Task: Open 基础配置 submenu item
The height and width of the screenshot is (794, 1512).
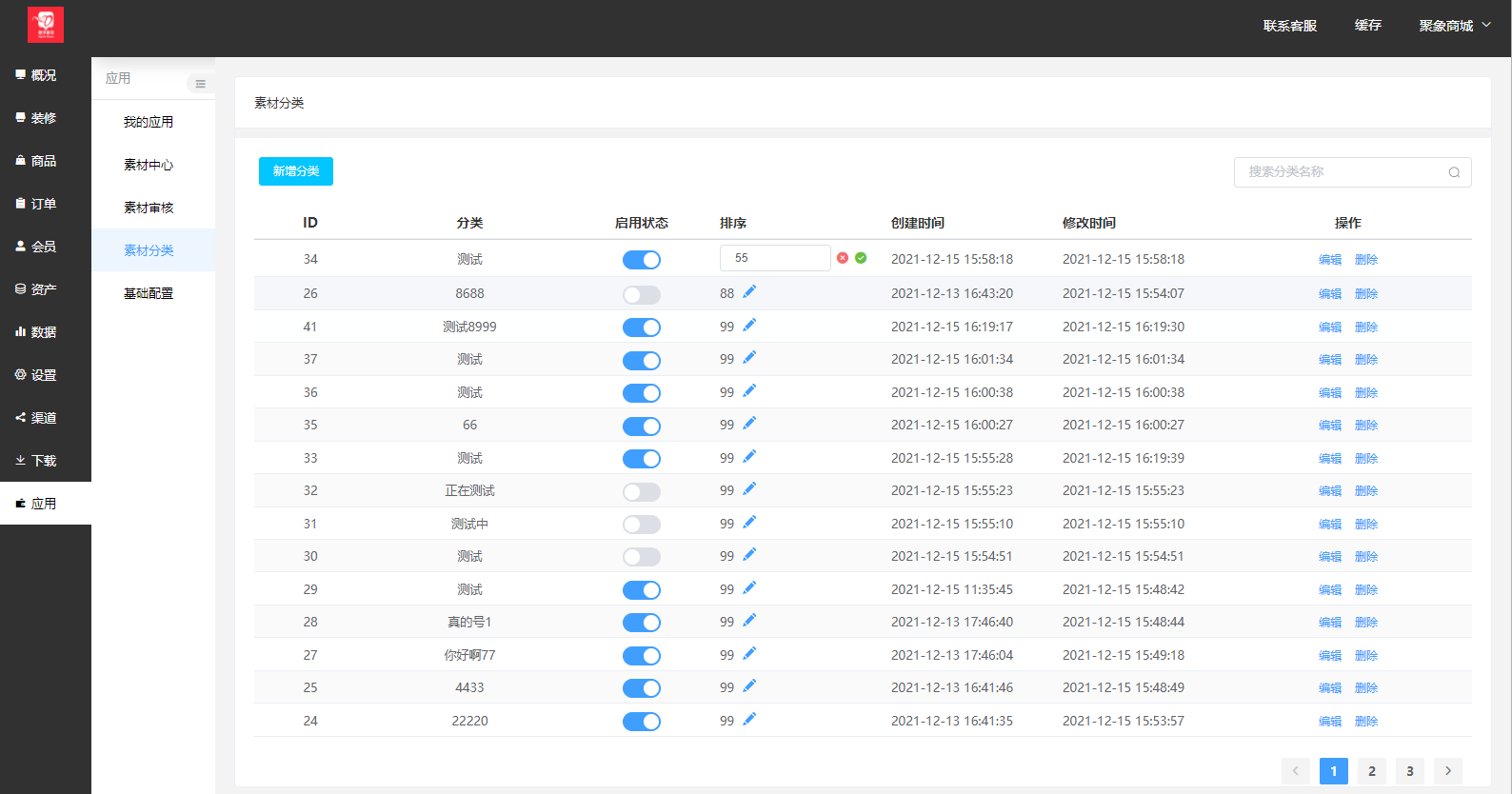Action: 153,293
